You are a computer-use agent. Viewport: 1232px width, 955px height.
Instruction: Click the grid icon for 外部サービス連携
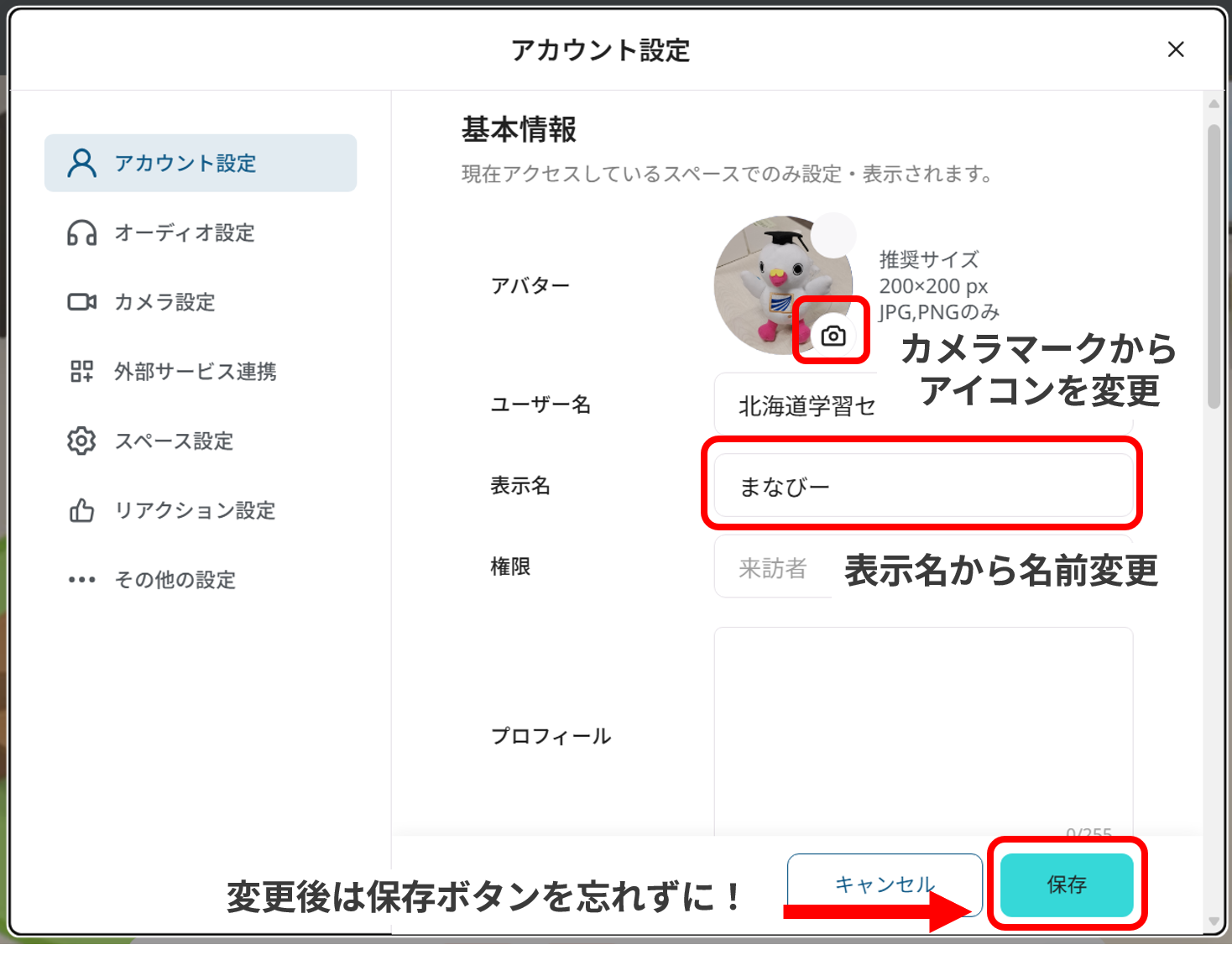(82, 371)
